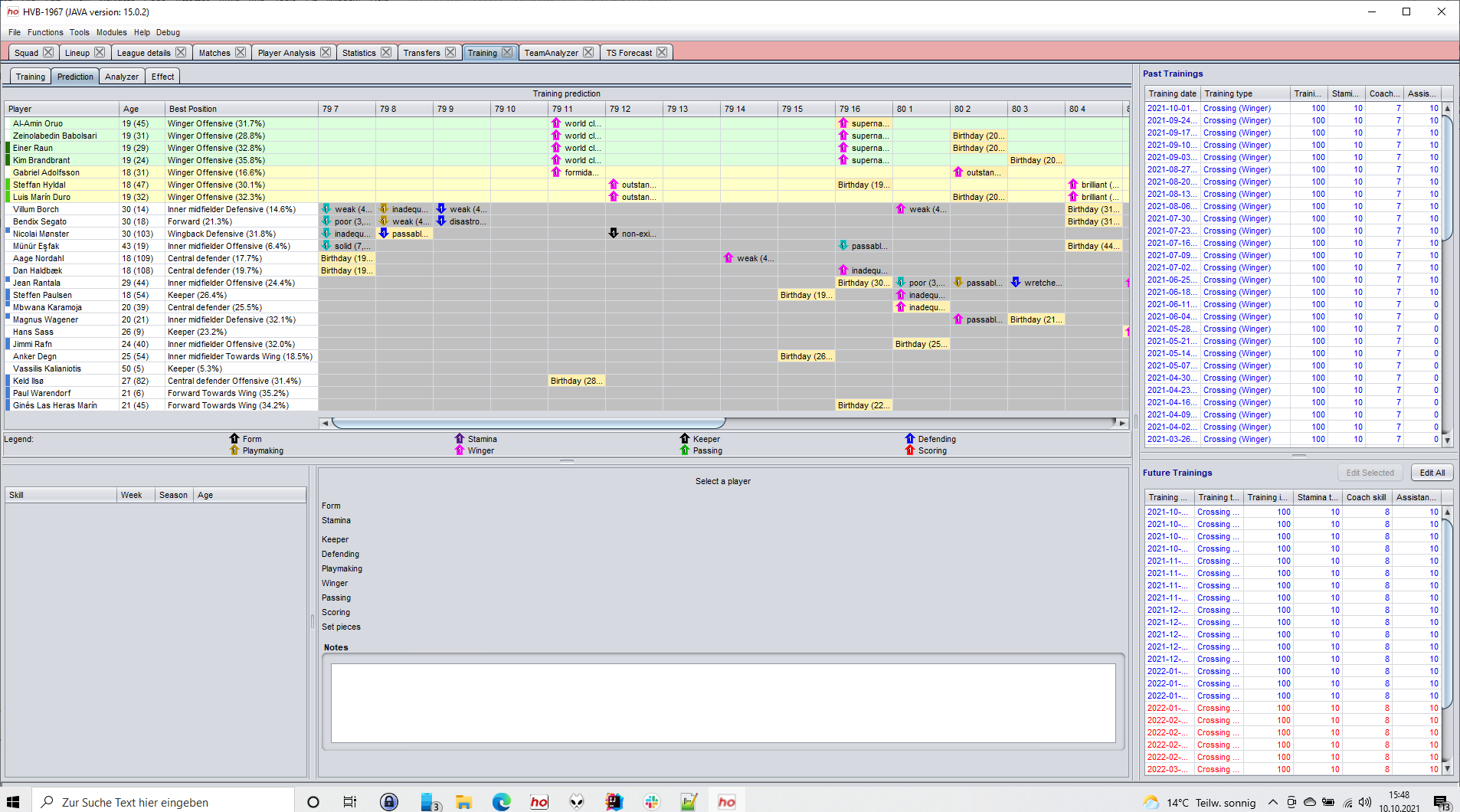The width and height of the screenshot is (1460, 812).
Task: Click the Edit All button
Action: [x=1431, y=473]
